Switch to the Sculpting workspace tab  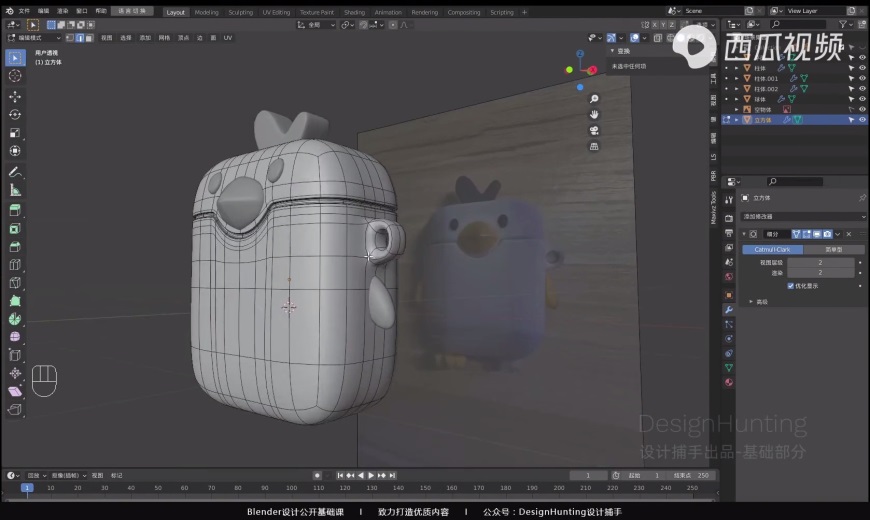point(240,12)
